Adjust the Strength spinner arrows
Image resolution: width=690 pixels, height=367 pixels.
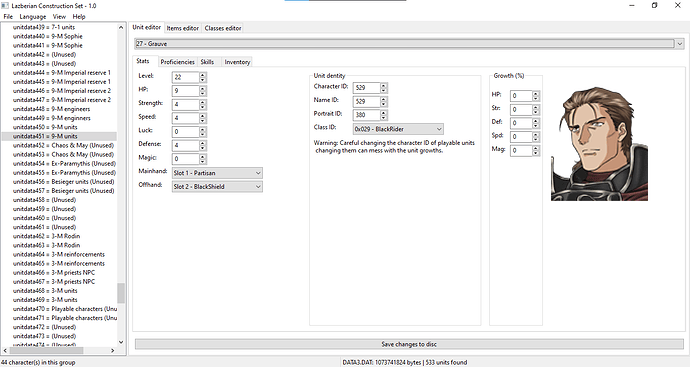pos(202,105)
